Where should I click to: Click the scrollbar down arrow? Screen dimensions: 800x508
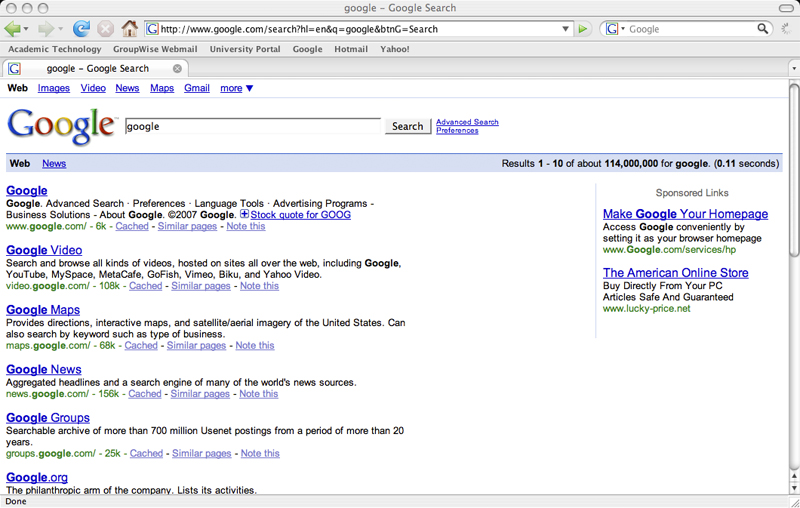[794, 489]
